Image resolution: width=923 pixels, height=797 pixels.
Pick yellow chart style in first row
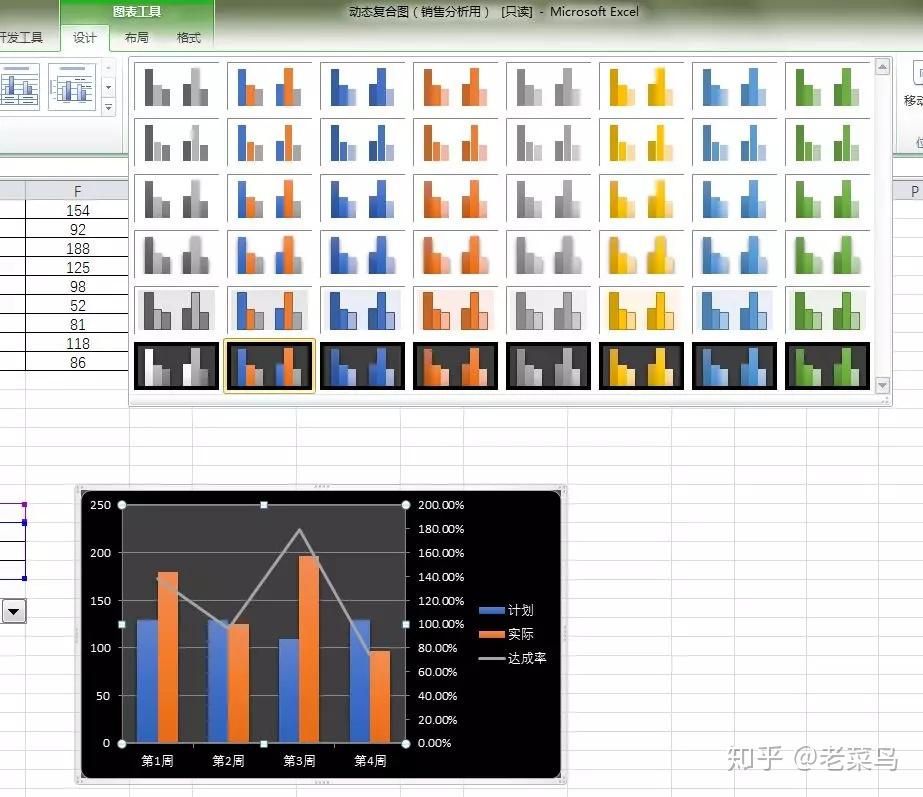(x=642, y=87)
